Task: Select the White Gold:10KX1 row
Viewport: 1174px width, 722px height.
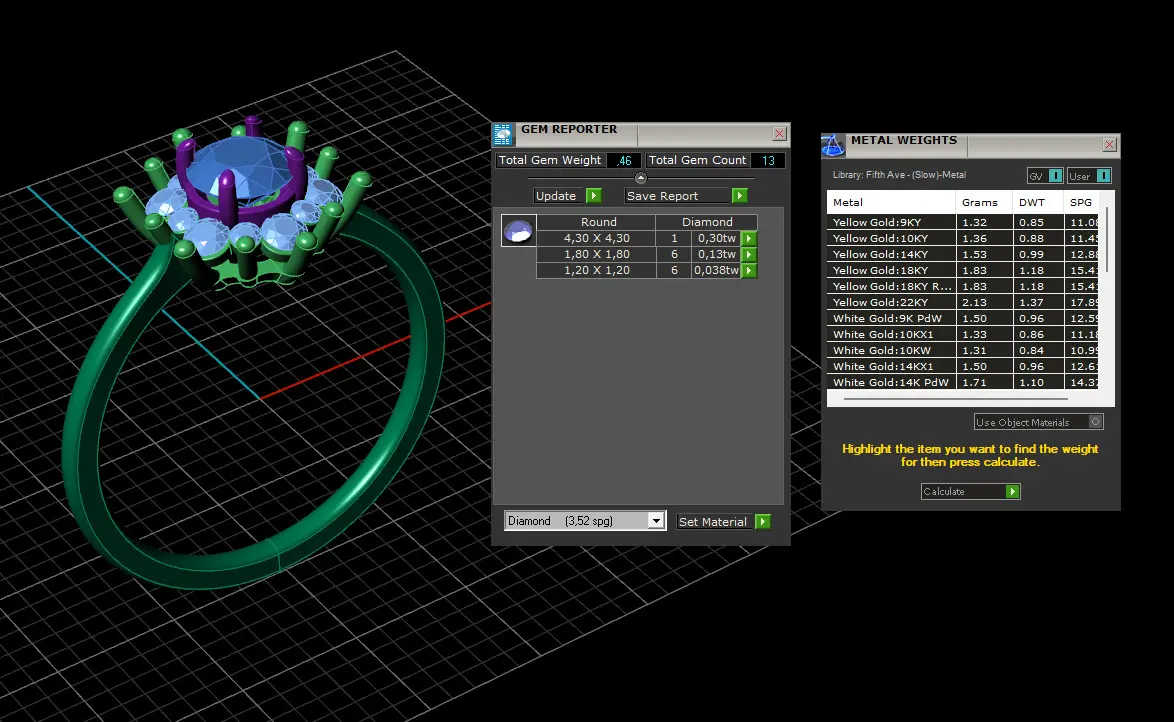Action: click(x=963, y=335)
